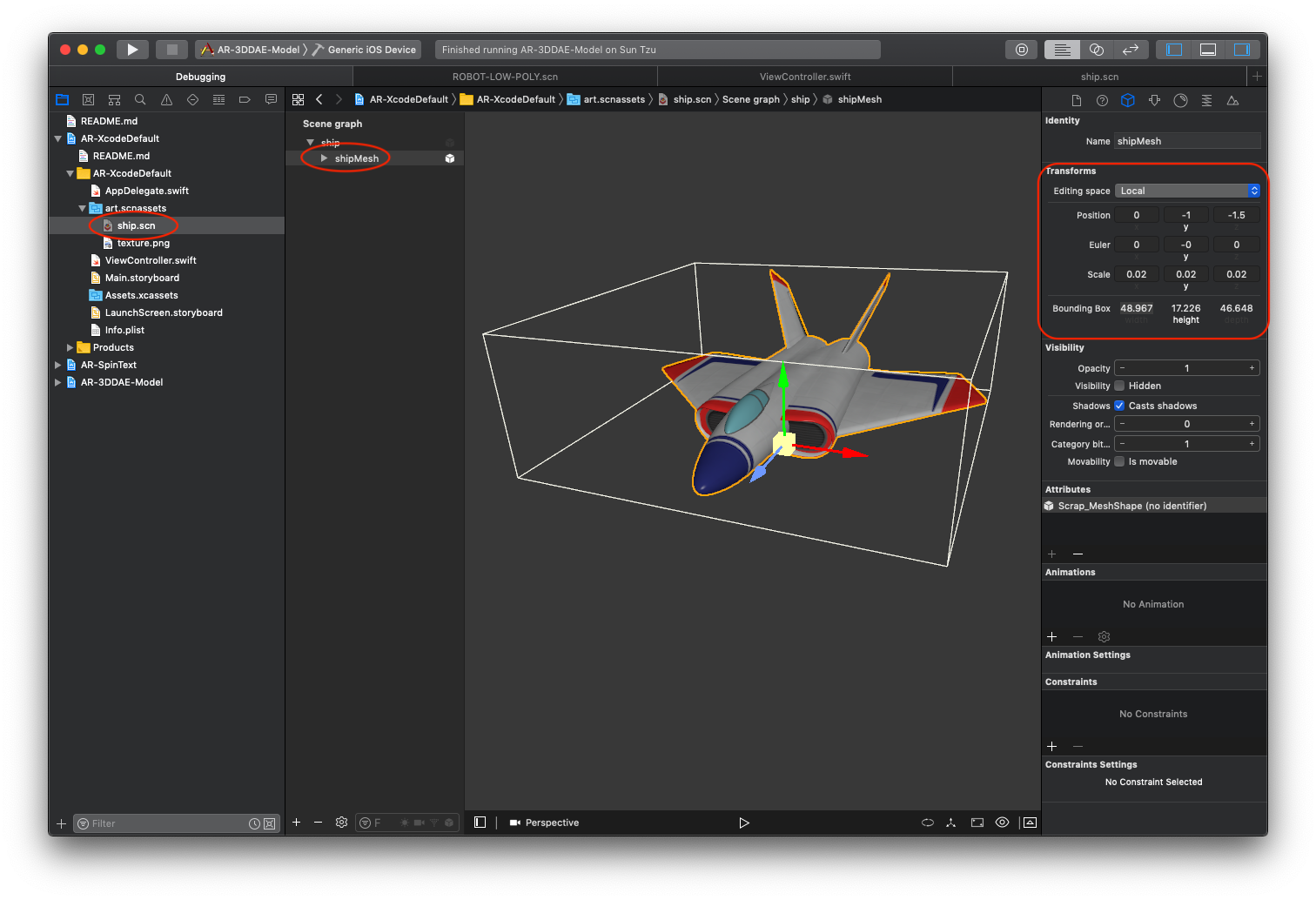
Task: Collapse the ship node in scene graph
Action: point(310,142)
